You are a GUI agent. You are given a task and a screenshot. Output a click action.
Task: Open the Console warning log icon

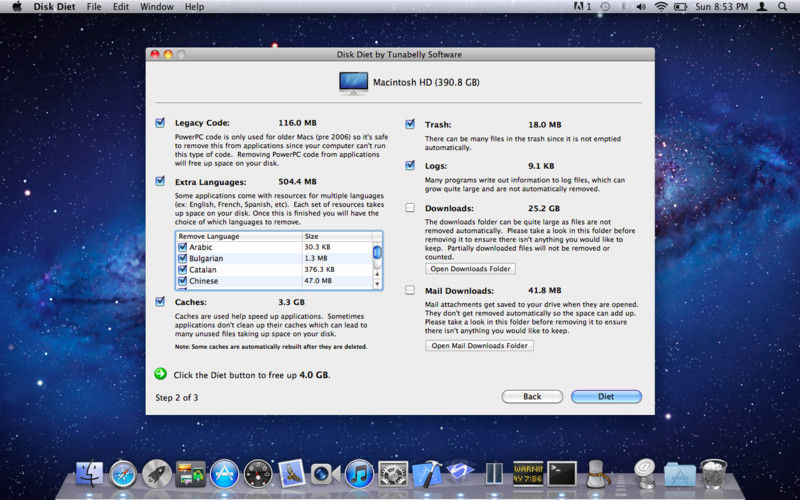(528, 474)
